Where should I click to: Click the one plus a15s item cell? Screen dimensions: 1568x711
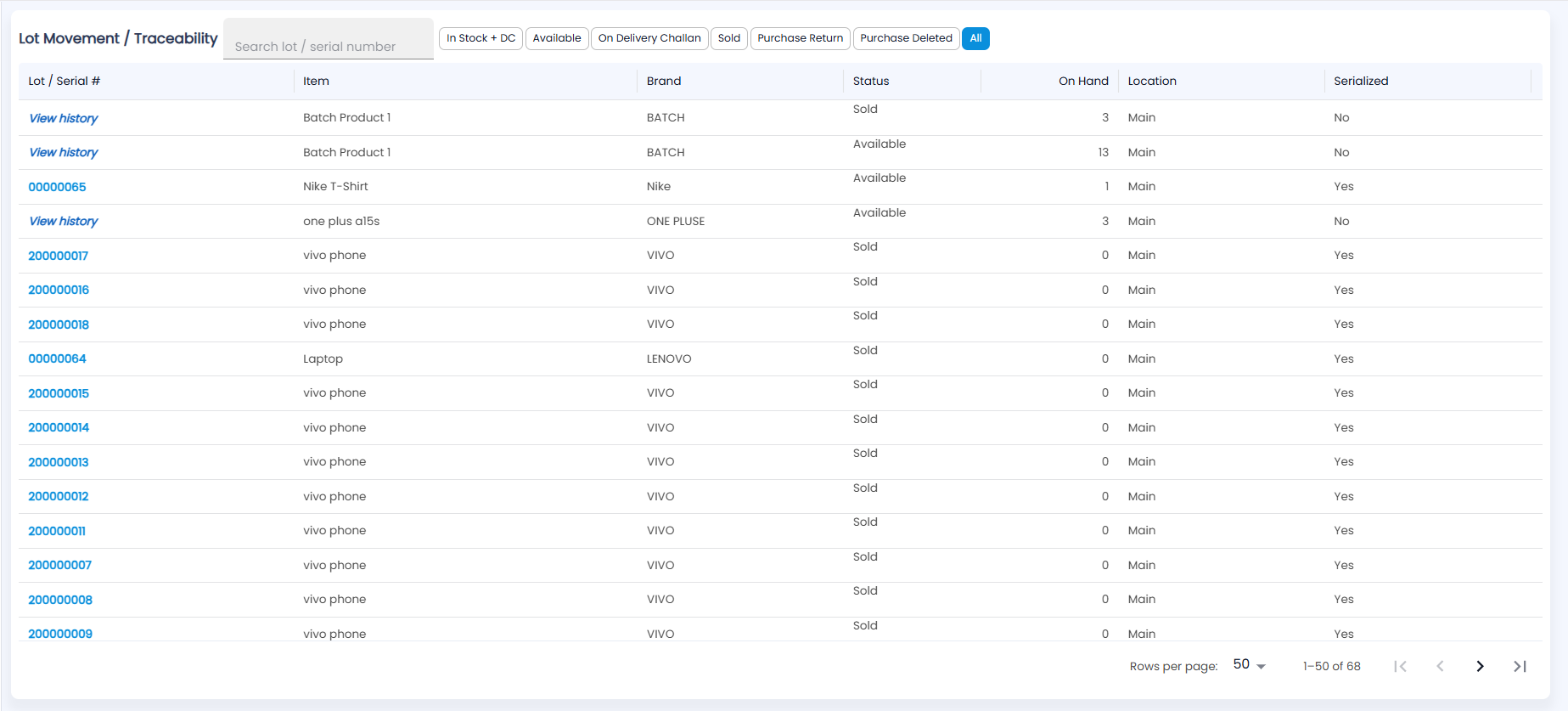pyautogui.click(x=341, y=221)
